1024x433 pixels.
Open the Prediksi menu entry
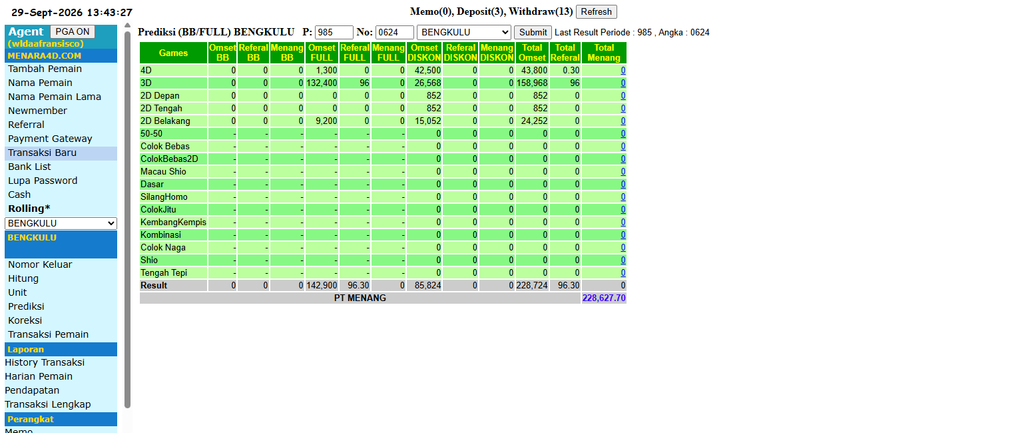[x=26, y=306]
